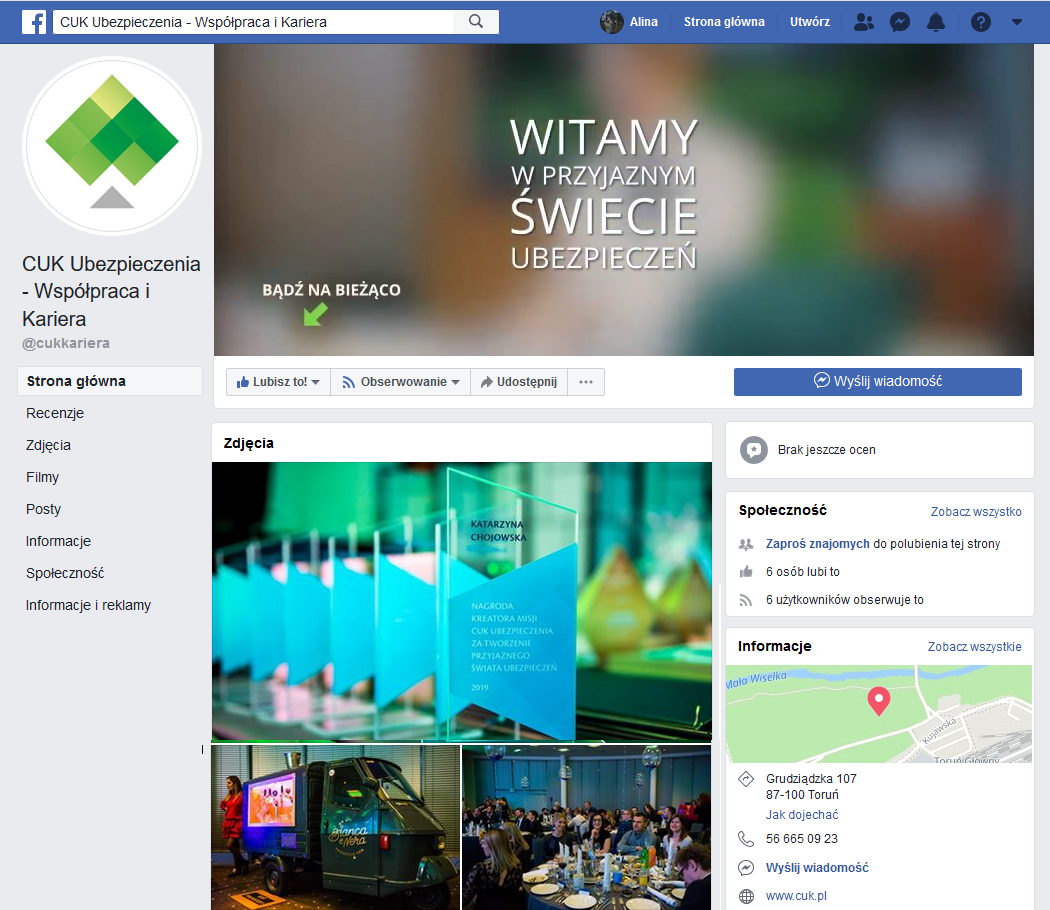The width and height of the screenshot is (1050, 910).
Task: Open the Społeczność sidebar tab
Action: (65, 573)
